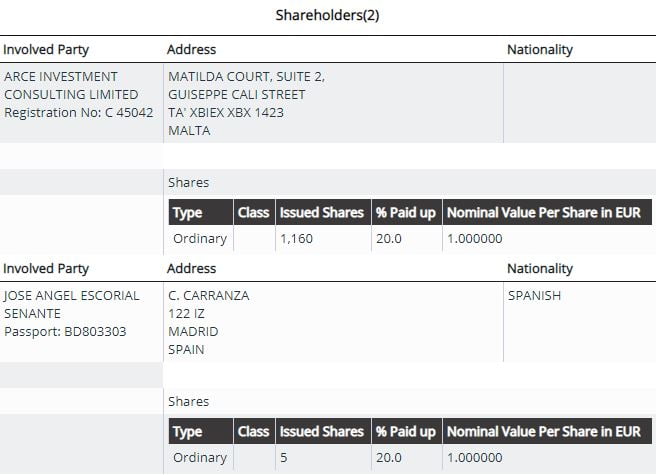Click the MATILDA COURT, SUITE 2 address line
Viewport: 660px width, 475px height.
(246, 77)
